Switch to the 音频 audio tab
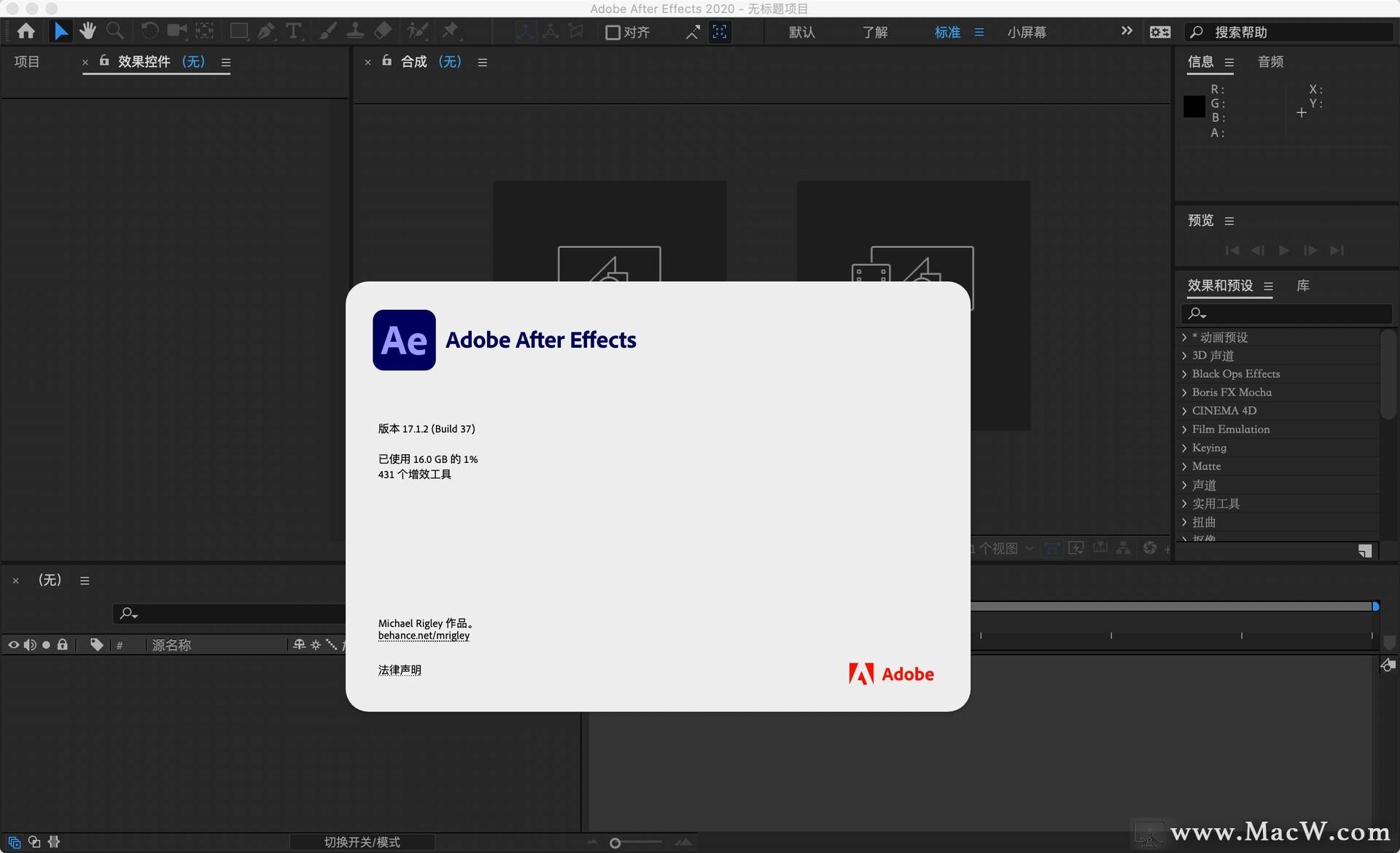 pos(1270,62)
